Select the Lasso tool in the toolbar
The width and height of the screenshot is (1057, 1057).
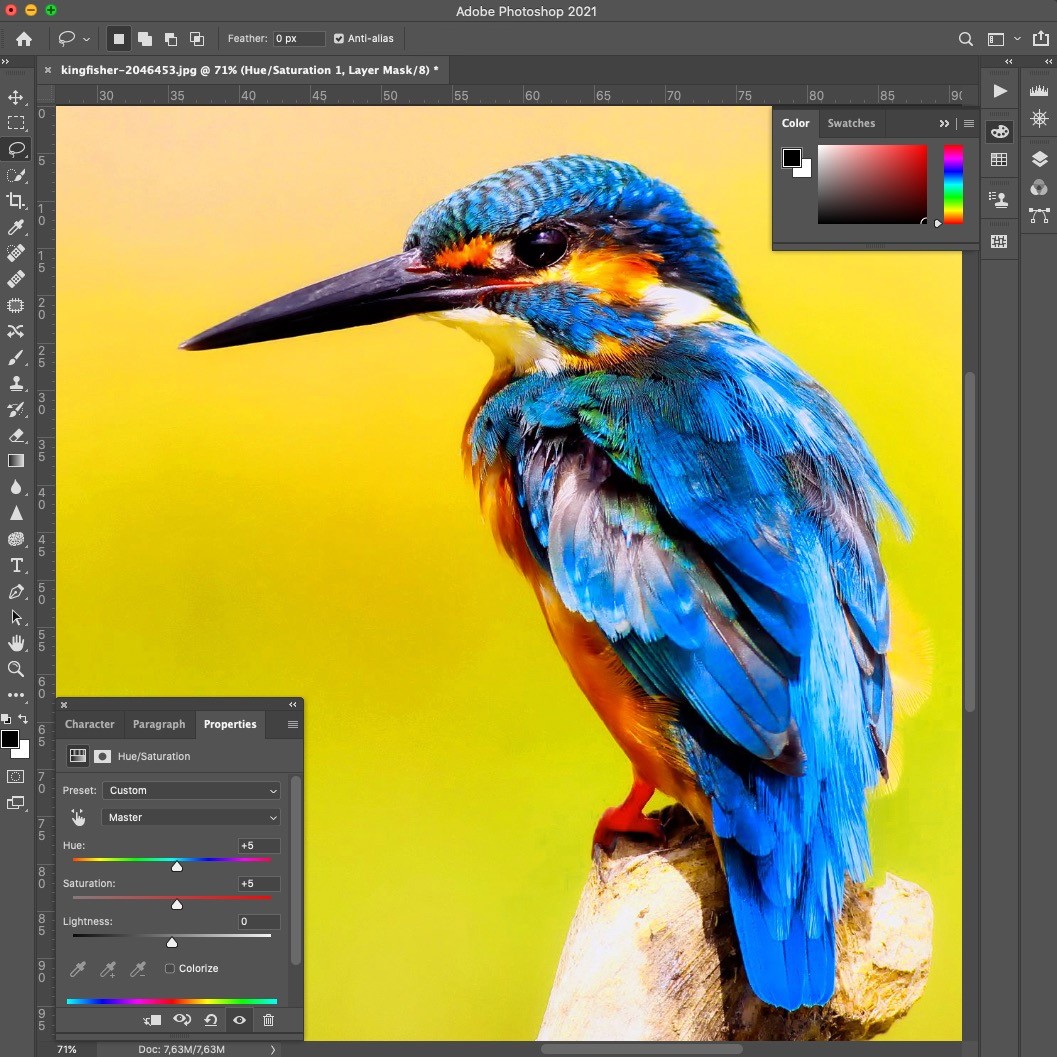pyautogui.click(x=16, y=149)
